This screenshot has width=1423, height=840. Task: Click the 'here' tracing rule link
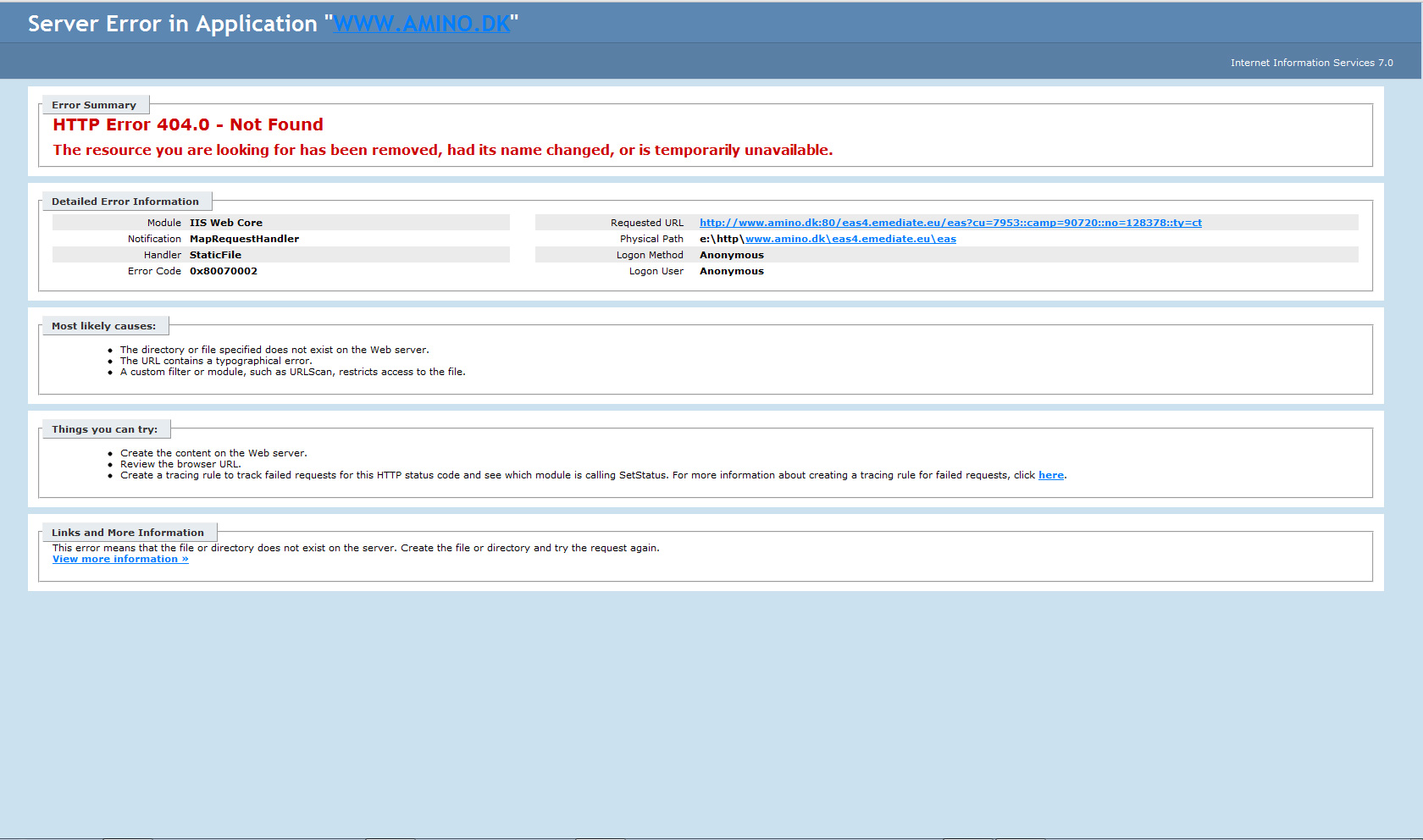pos(1050,475)
